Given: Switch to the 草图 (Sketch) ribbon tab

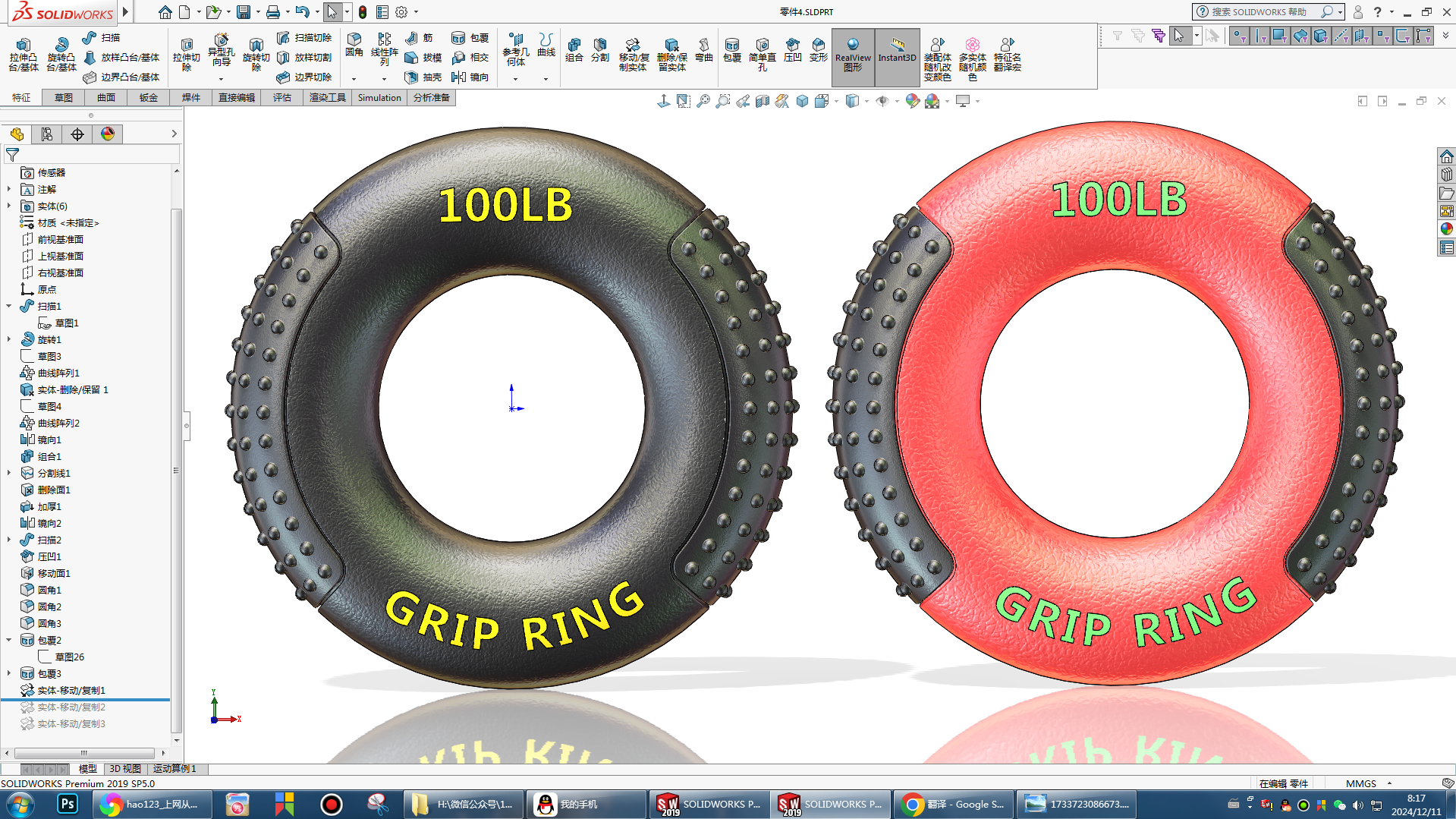Looking at the screenshot, I should [x=64, y=97].
